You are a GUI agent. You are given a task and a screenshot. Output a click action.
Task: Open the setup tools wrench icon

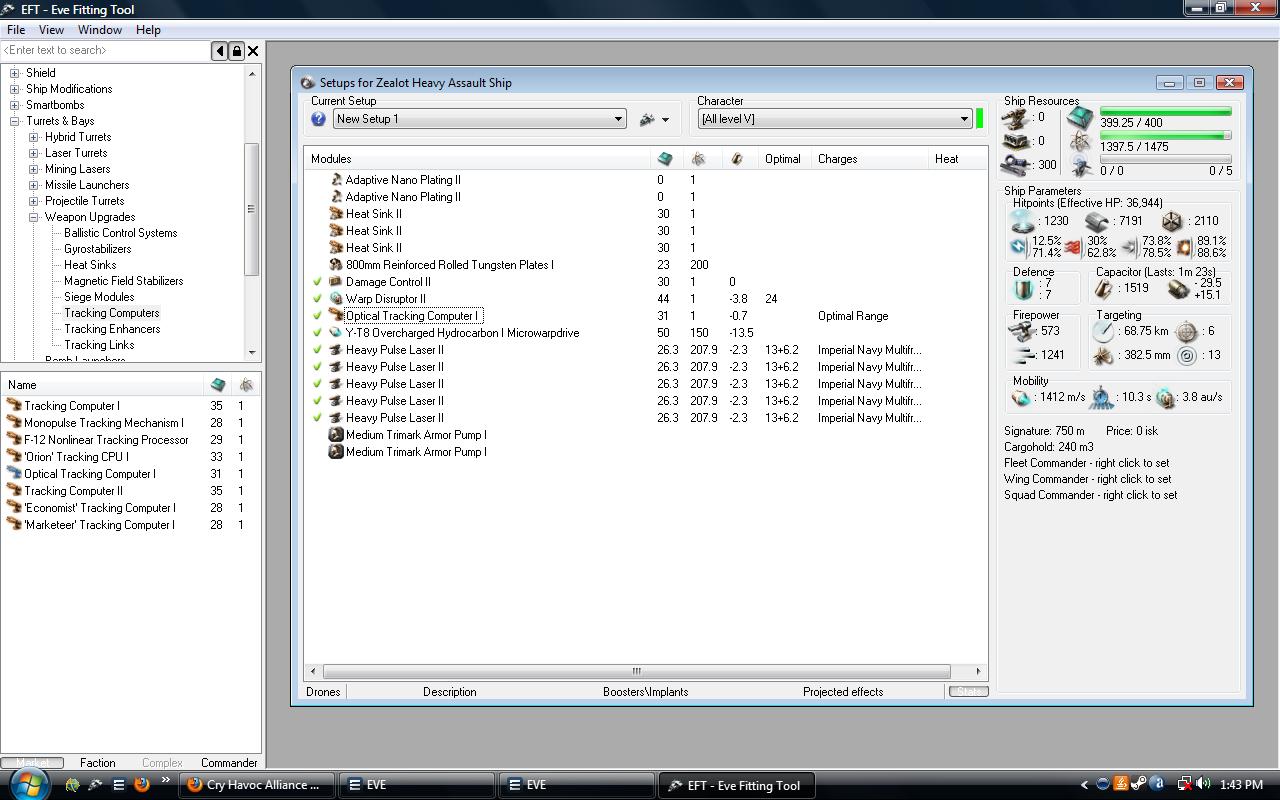pos(647,119)
